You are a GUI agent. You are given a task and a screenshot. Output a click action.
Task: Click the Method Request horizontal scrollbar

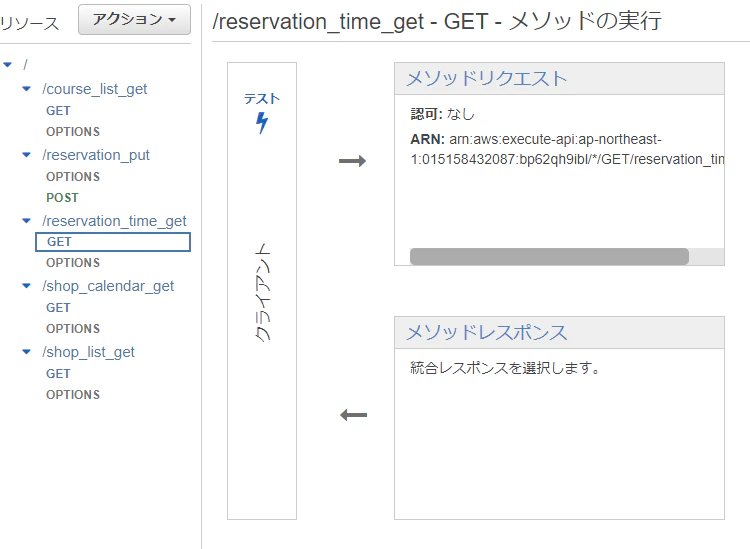click(549, 256)
